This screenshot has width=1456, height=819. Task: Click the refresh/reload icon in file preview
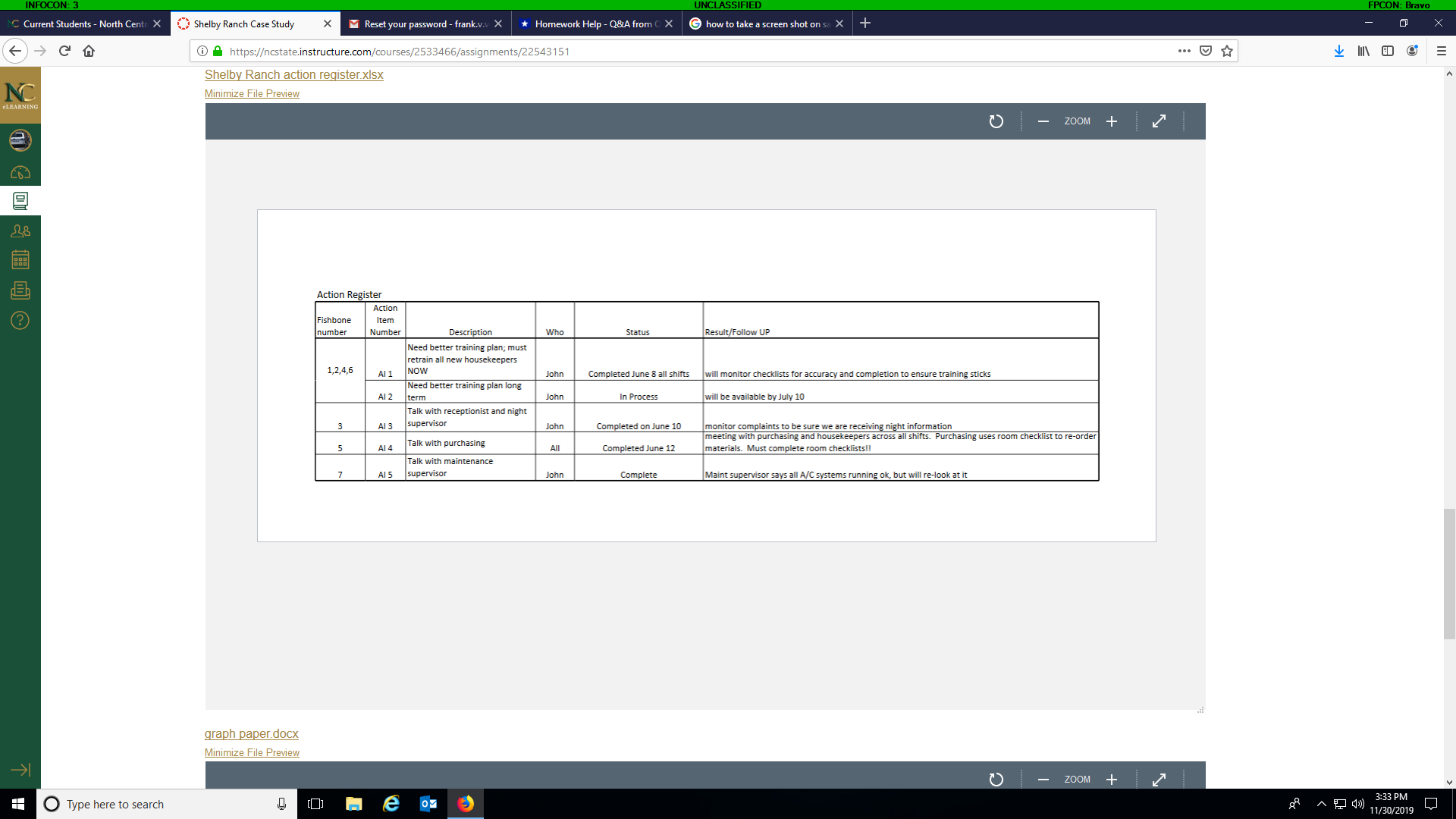[996, 120]
